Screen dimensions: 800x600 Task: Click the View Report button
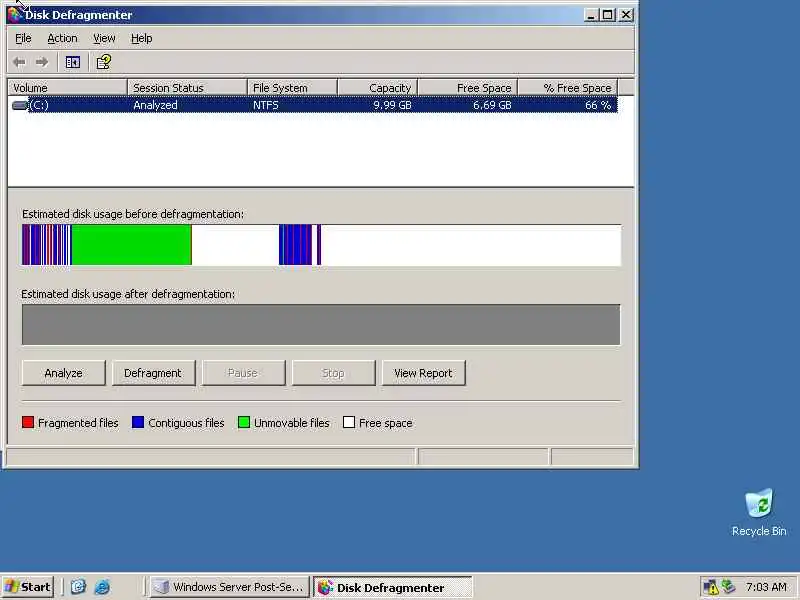(x=423, y=373)
